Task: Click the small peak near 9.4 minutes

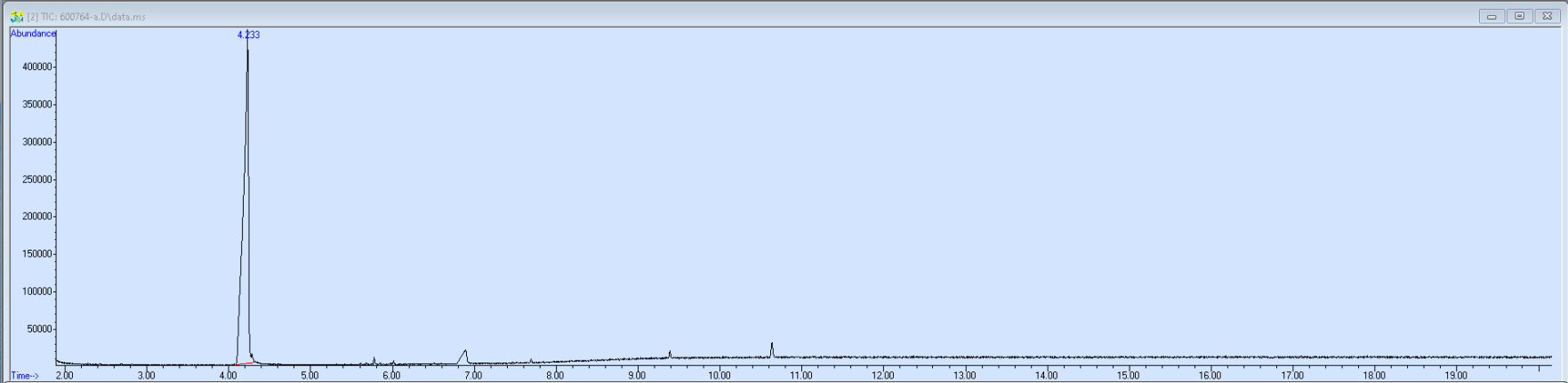Action: pos(670,354)
